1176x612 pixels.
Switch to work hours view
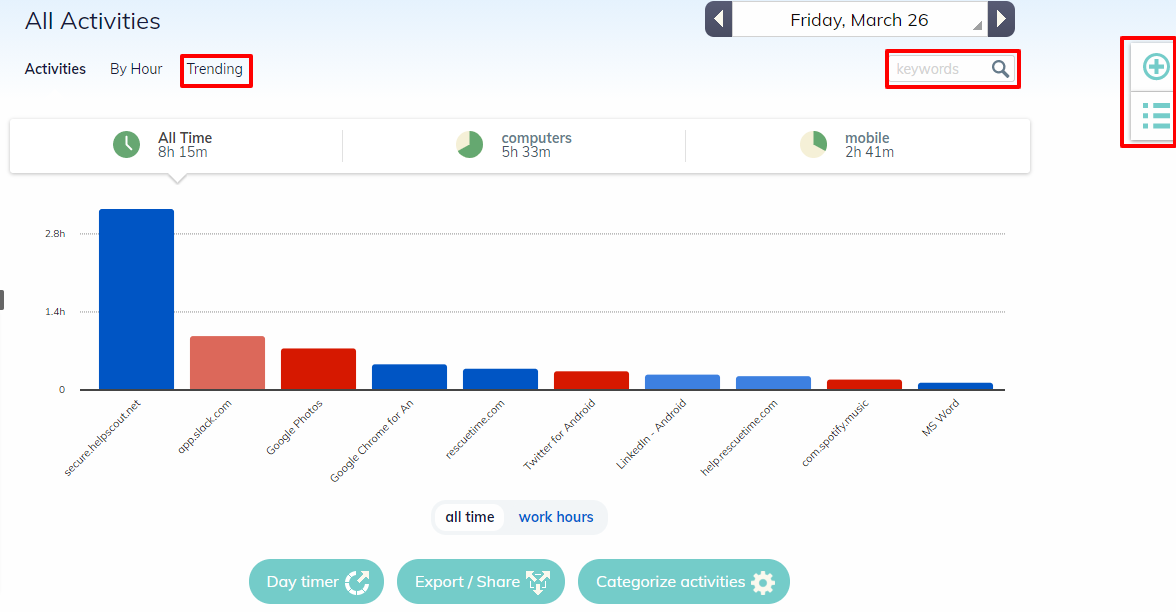tap(556, 517)
